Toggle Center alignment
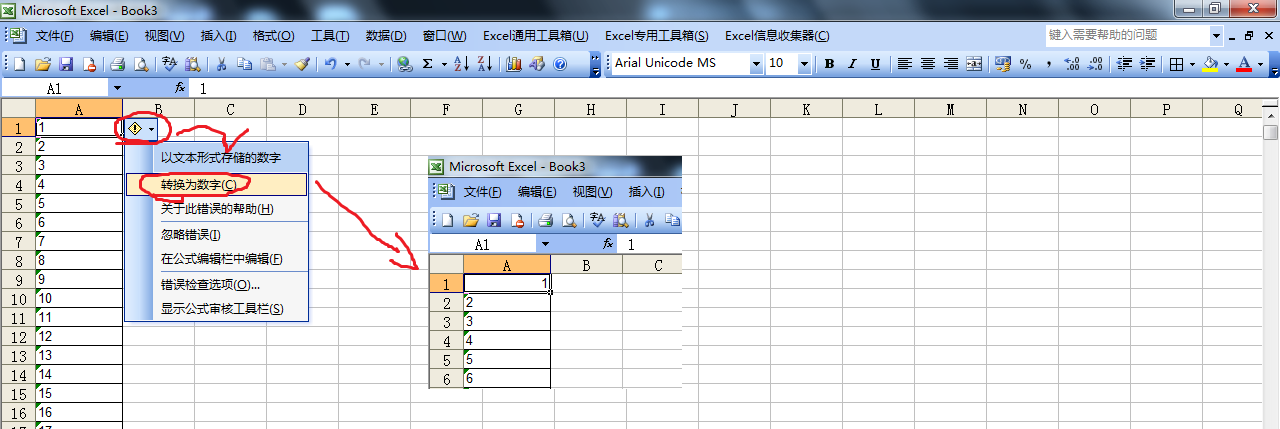1280x429 pixels. 927,64
